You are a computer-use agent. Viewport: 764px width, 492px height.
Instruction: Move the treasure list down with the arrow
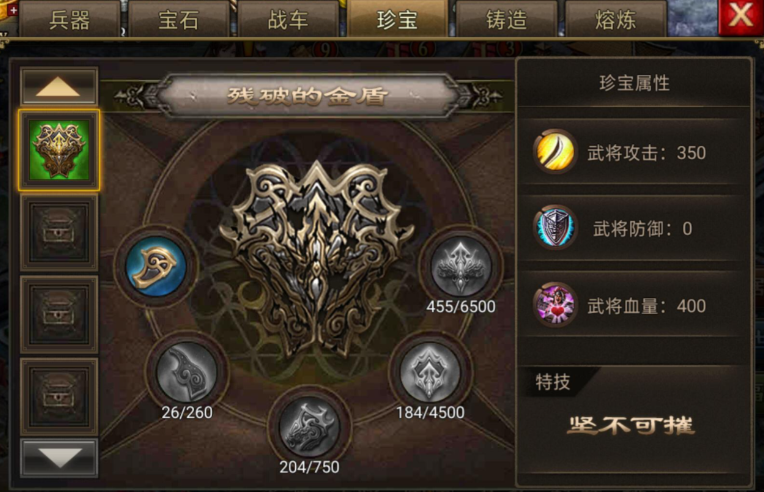point(58,458)
